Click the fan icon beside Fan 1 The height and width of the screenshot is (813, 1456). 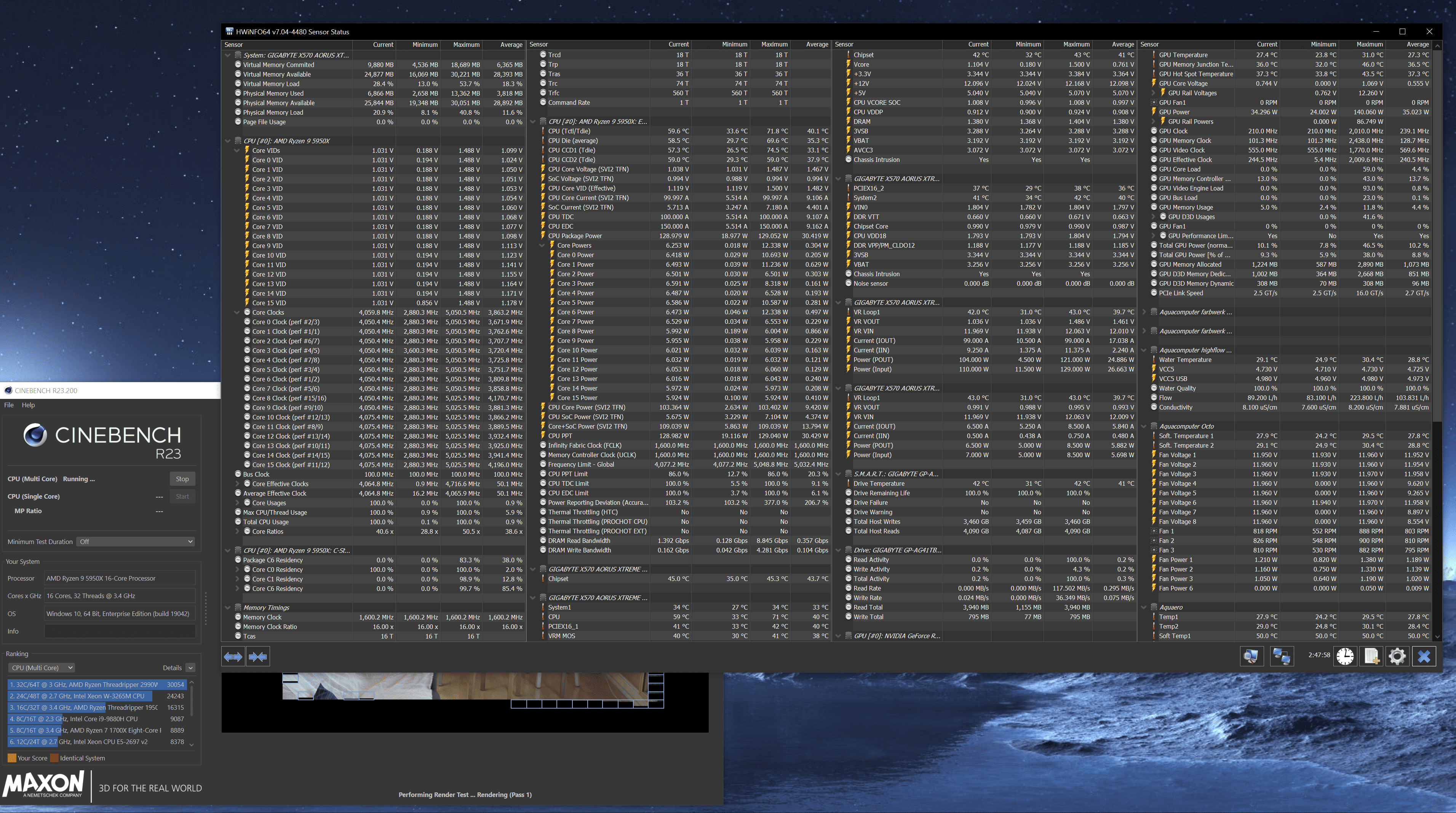coord(1154,531)
